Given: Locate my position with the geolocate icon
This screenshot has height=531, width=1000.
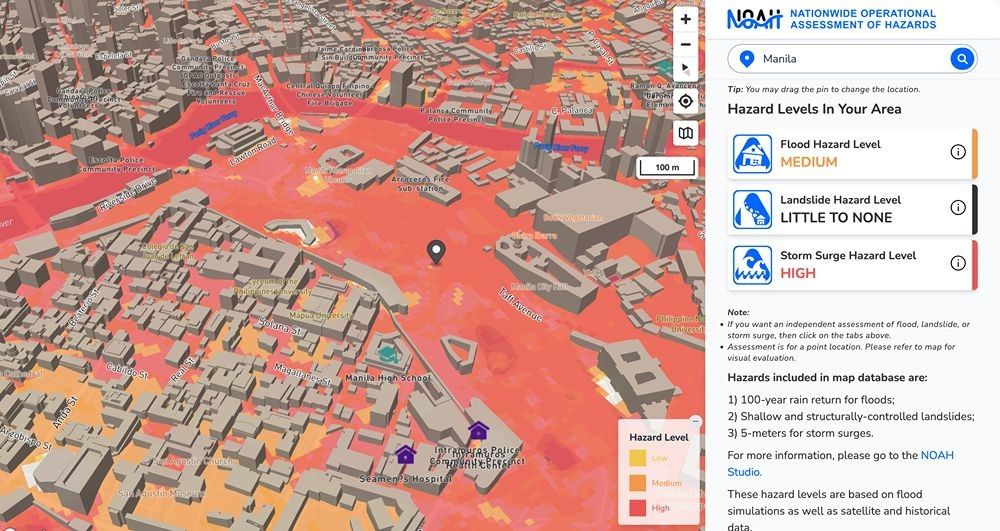Looking at the screenshot, I should pos(686,101).
